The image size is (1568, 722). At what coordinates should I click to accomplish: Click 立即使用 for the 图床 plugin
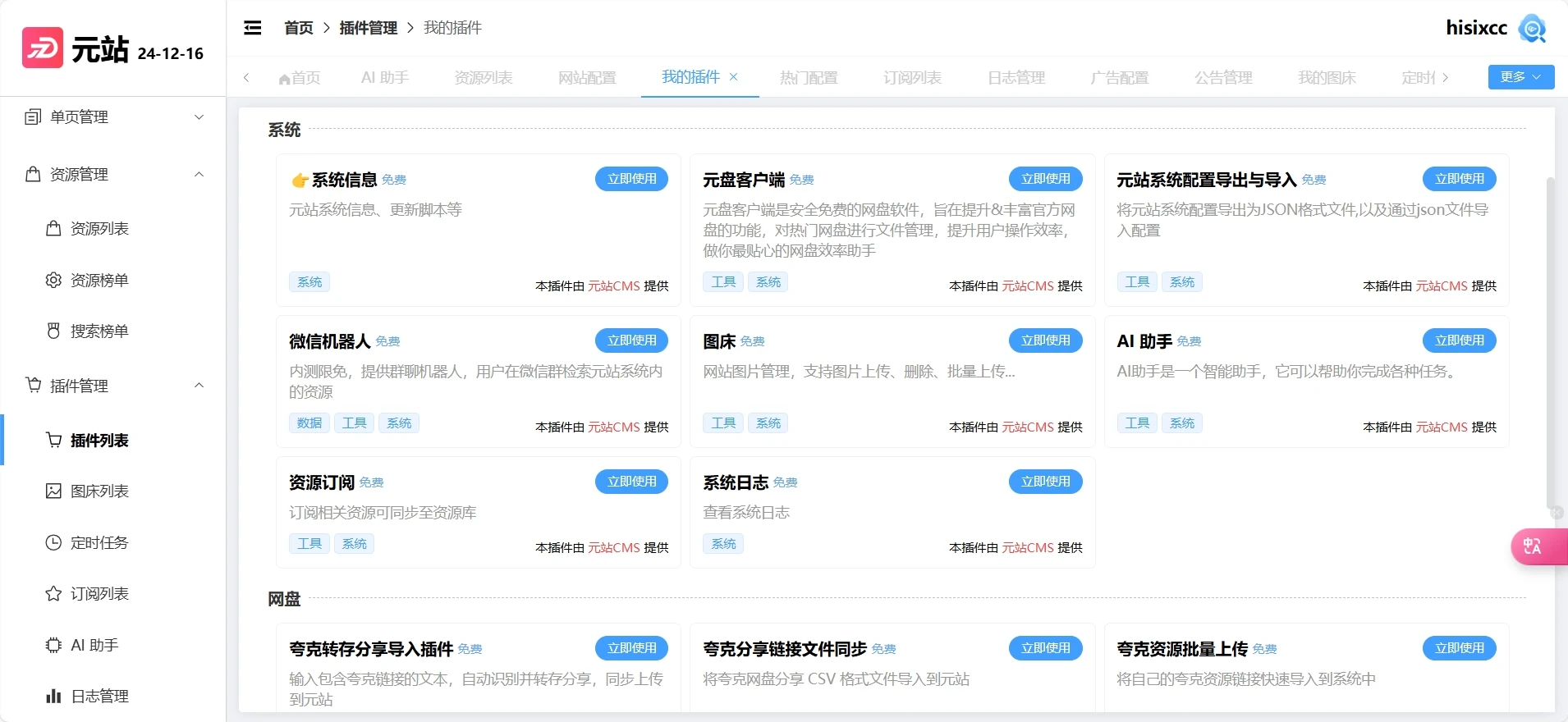[1045, 340]
